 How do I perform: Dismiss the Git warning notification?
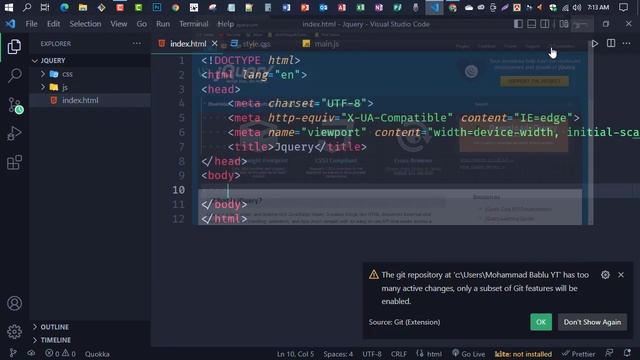pos(621,275)
